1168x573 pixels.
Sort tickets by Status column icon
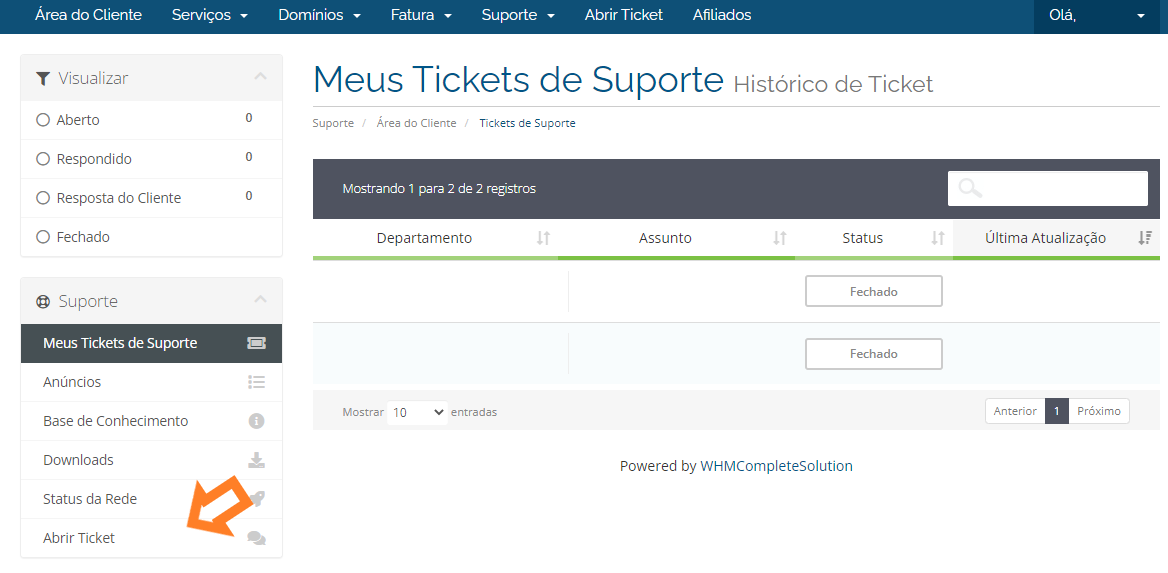click(x=938, y=238)
